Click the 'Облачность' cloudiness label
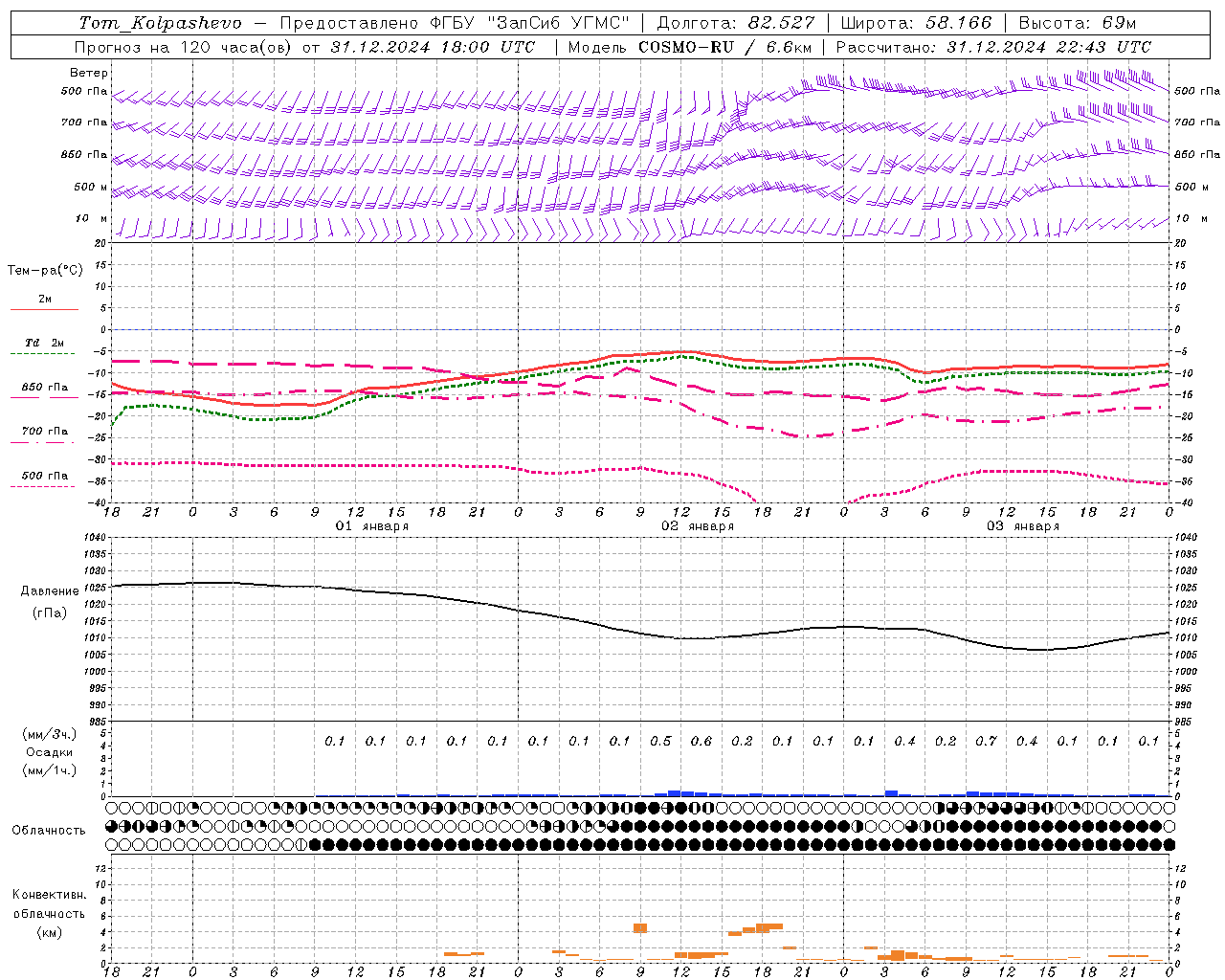This screenshot has height=980, width=1225. (x=49, y=831)
